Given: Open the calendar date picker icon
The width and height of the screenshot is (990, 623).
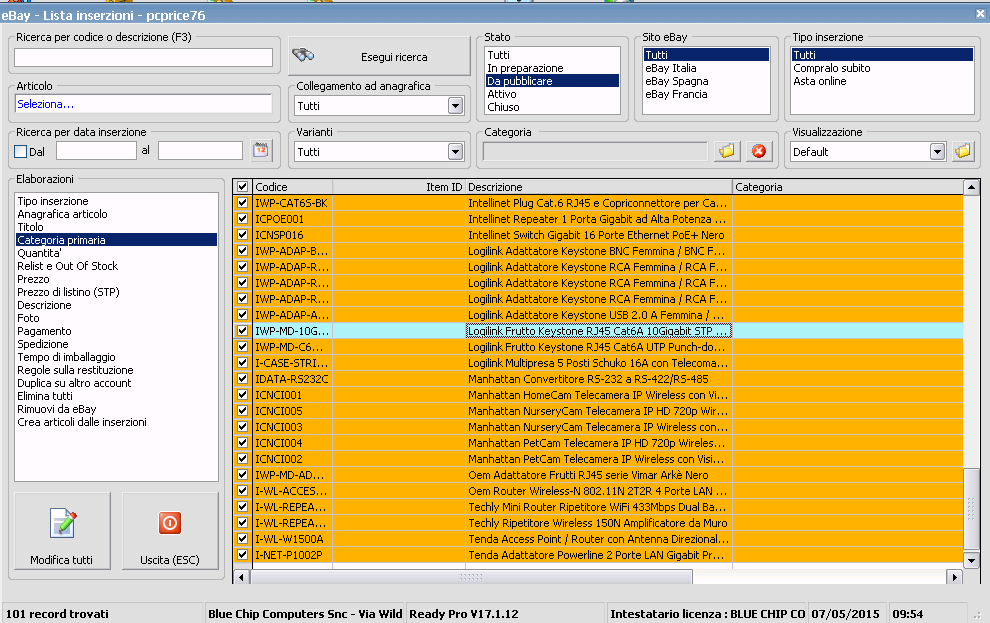Looking at the screenshot, I should 260,150.
